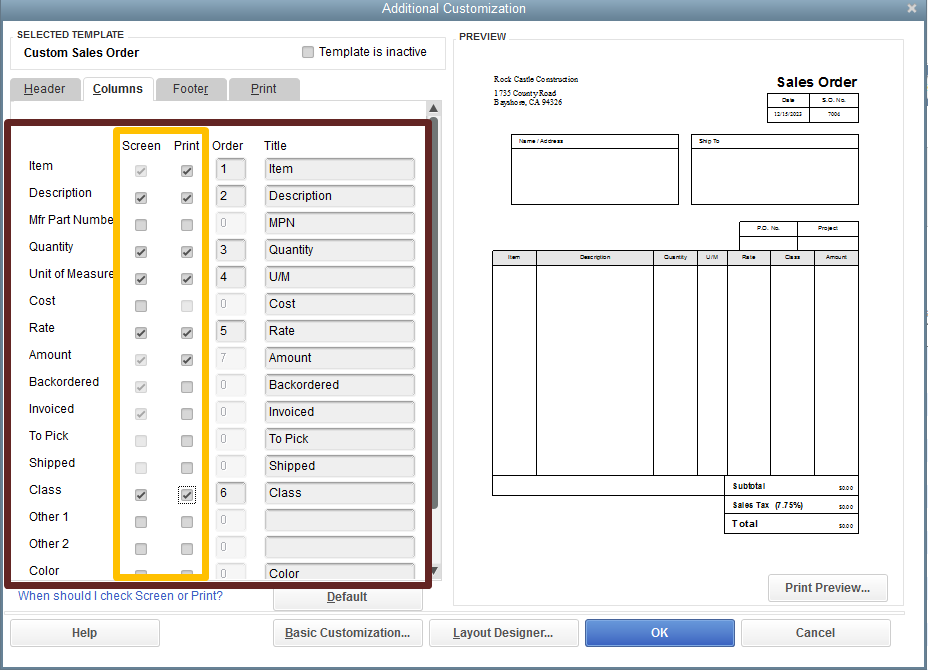
Task: Click the Order field for Class
Action: tap(231, 493)
